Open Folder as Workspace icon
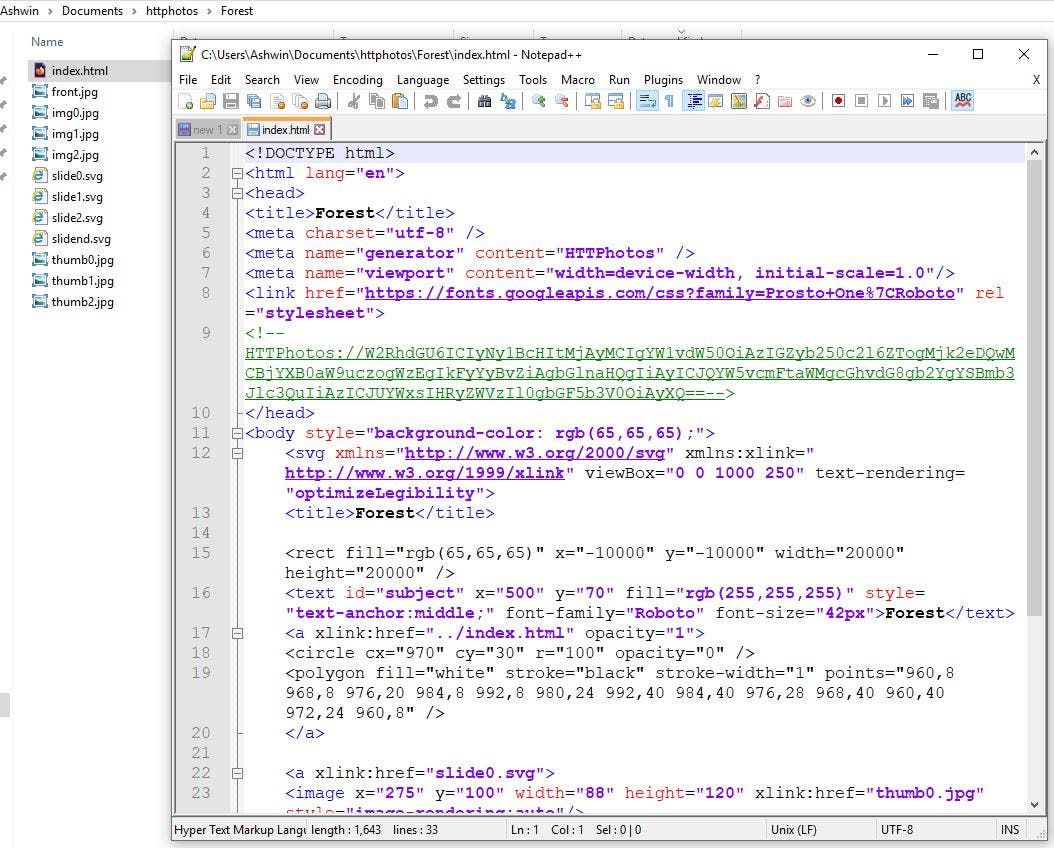 [784, 101]
